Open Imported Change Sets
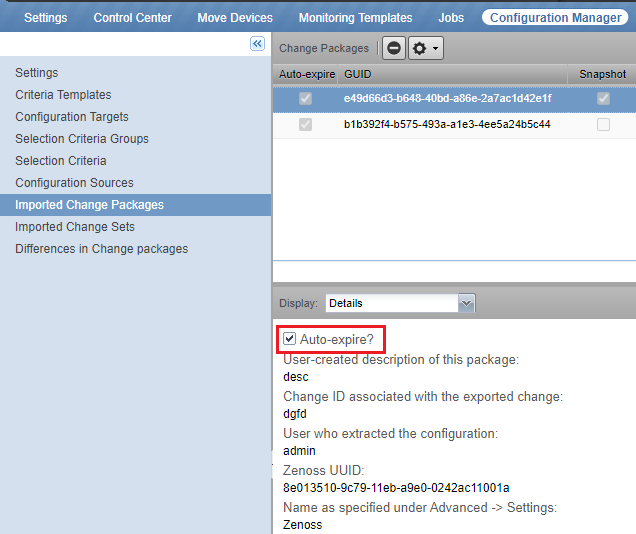 [x=75, y=227]
